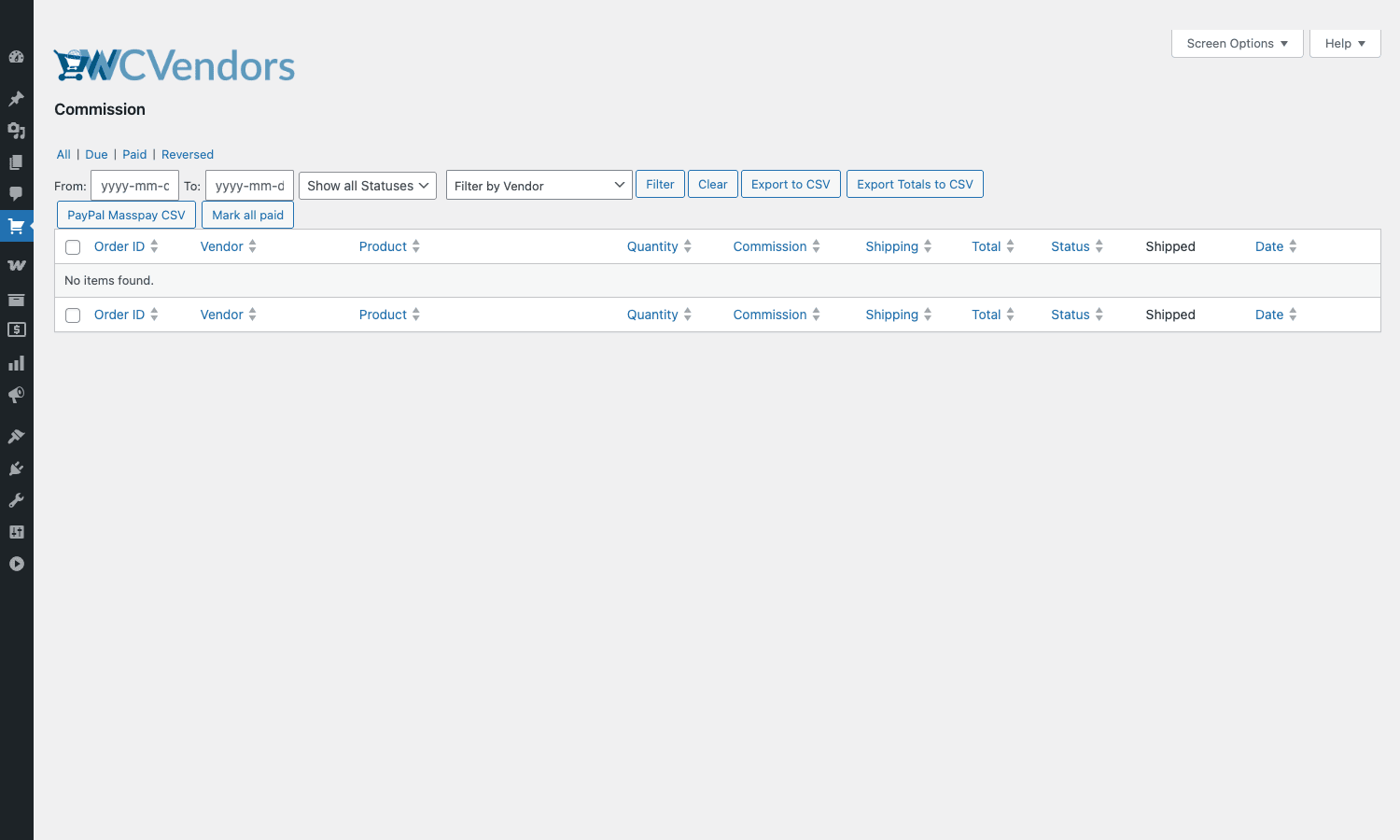Screen dimensions: 1400x840
Task: Click the Clear button
Action: click(x=713, y=185)
